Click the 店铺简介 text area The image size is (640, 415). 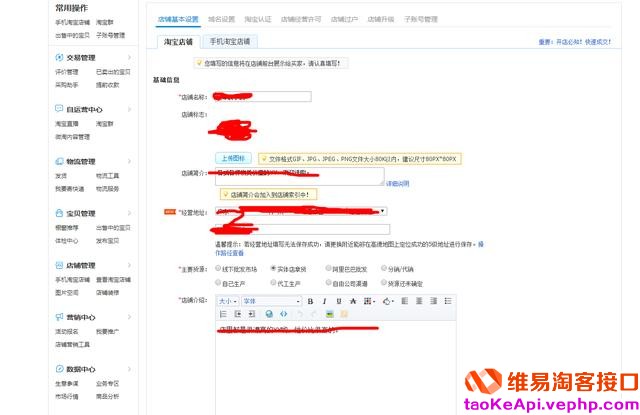(x=299, y=176)
